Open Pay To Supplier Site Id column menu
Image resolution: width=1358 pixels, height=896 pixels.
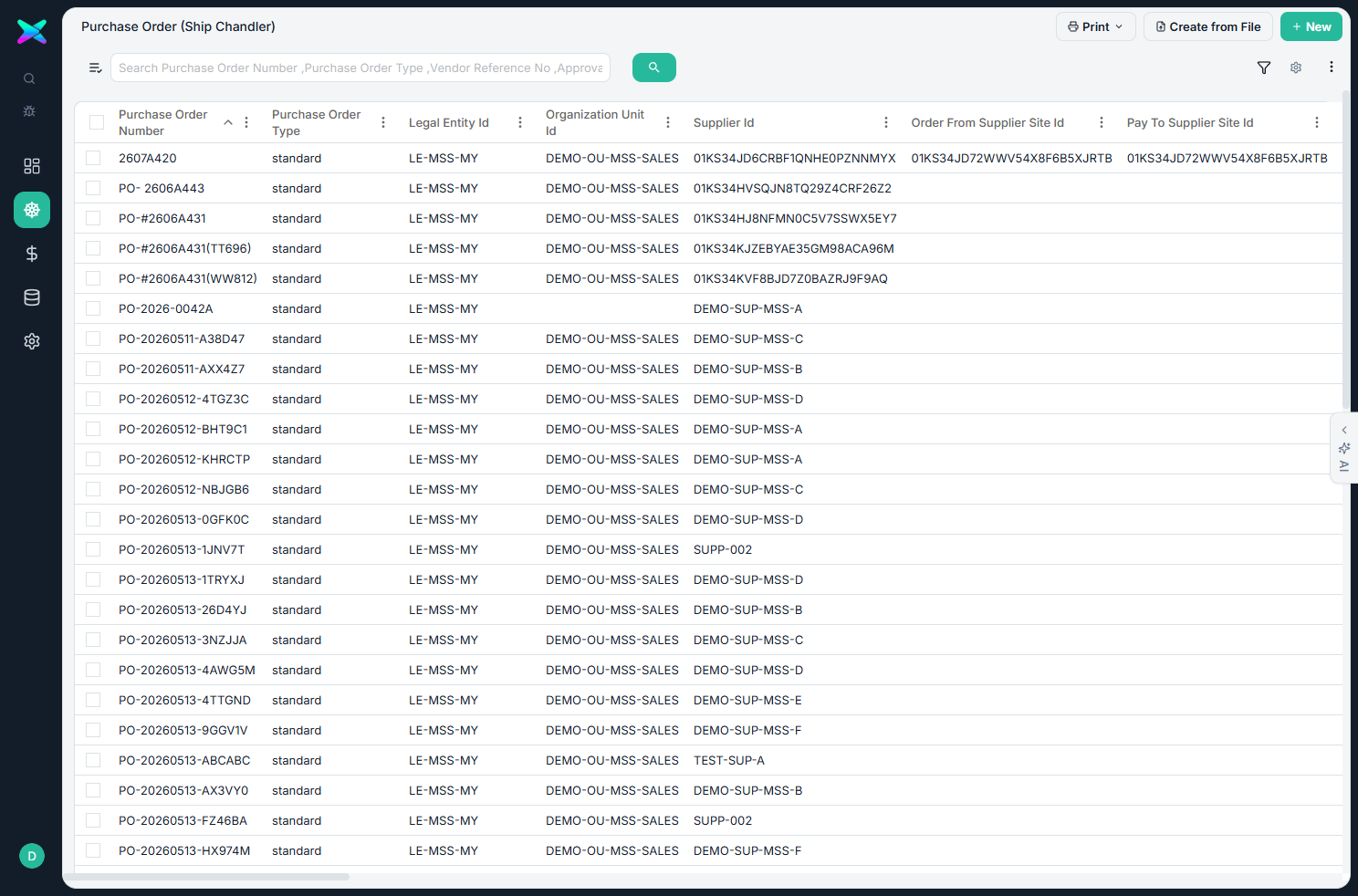(x=1317, y=122)
